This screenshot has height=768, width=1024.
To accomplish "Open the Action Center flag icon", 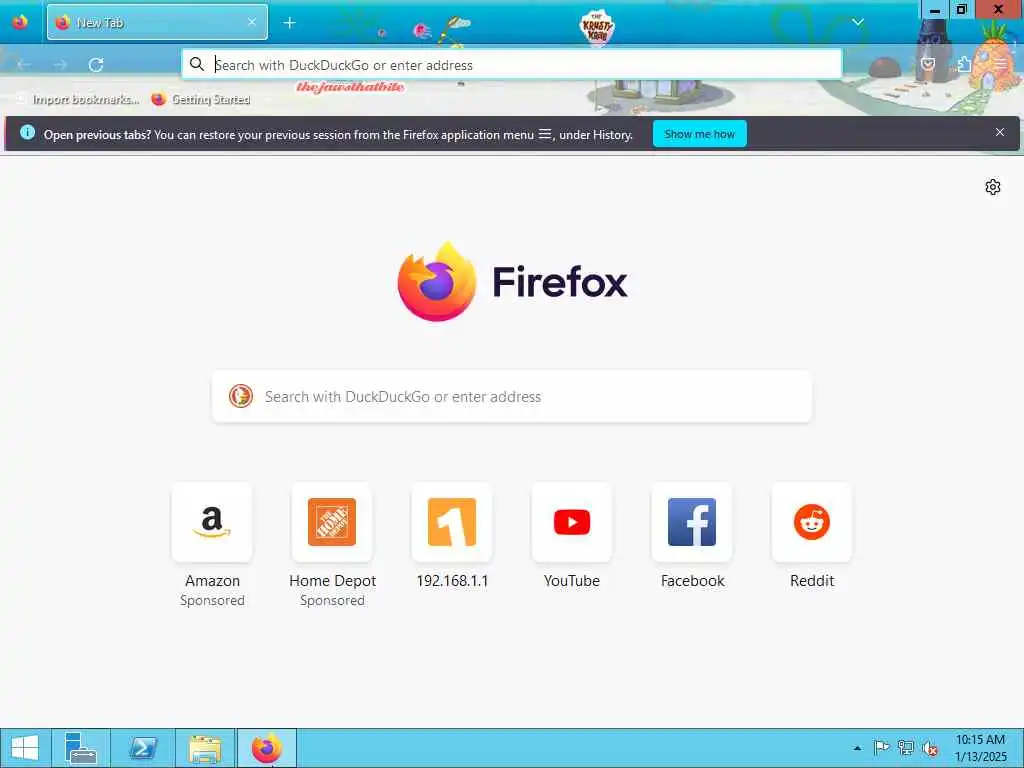I will click(881, 748).
